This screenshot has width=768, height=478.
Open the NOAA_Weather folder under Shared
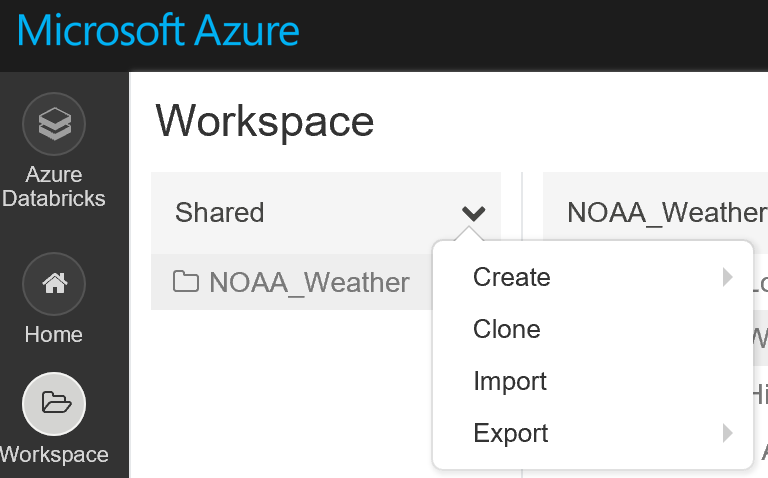[308, 283]
